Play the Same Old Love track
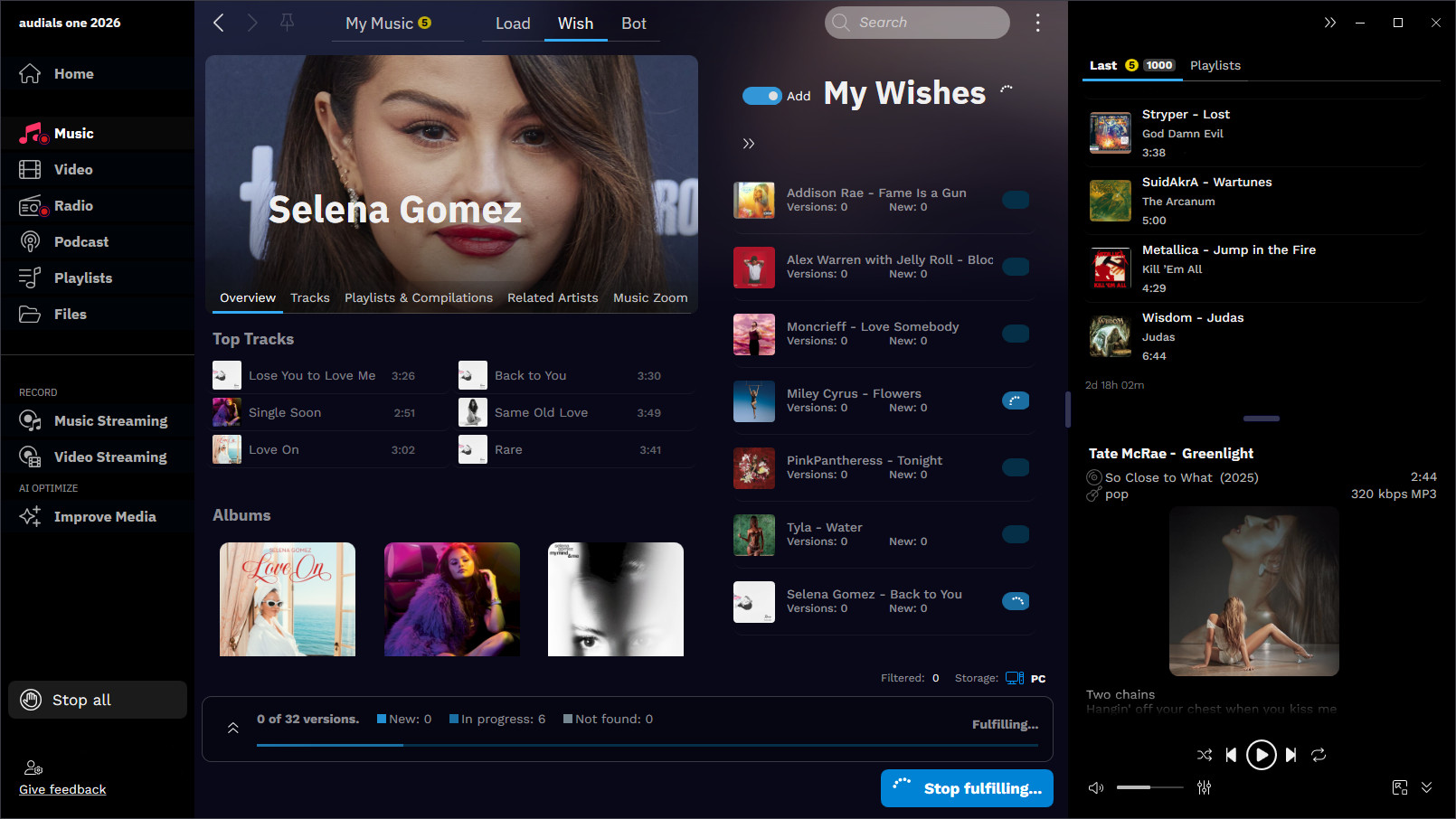 pos(574,412)
